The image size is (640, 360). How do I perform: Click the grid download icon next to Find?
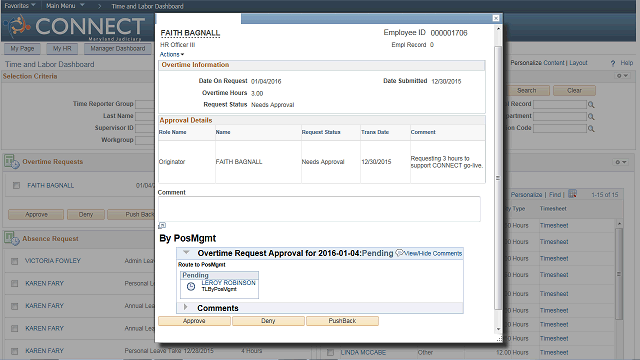572,194
